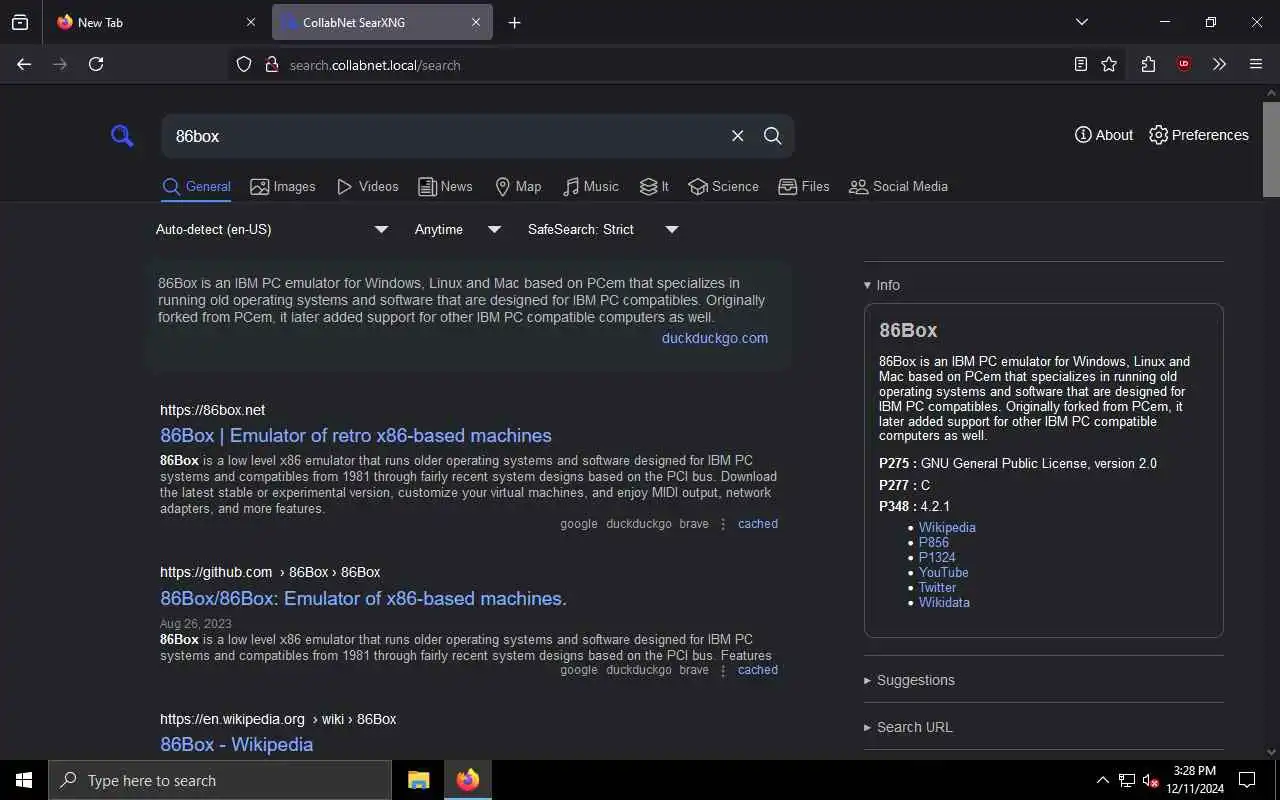Open options dots for 86box.net result
This screenshot has width=1280, height=800.
pyautogui.click(x=723, y=524)
